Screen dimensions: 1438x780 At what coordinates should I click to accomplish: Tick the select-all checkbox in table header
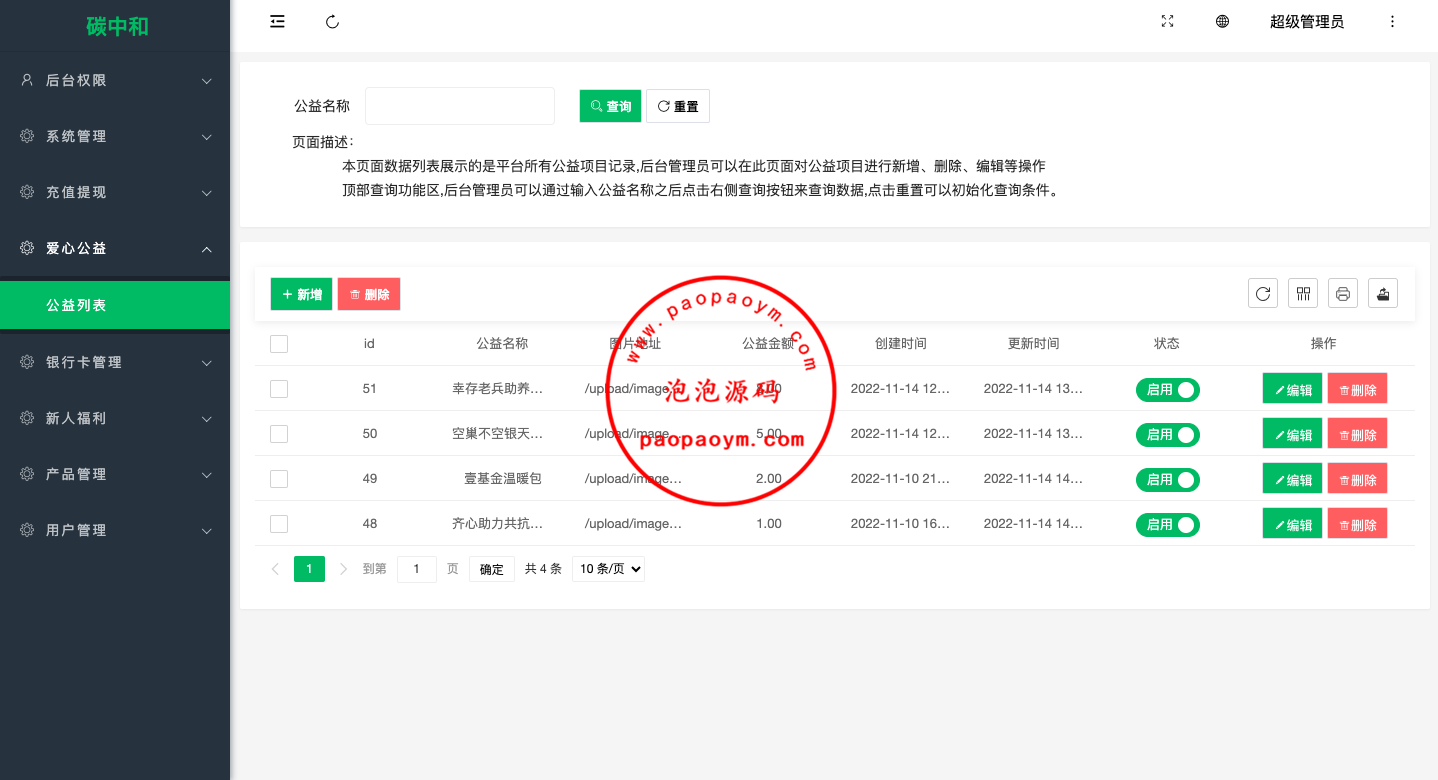pyautogui.click(x=279, y=344)
